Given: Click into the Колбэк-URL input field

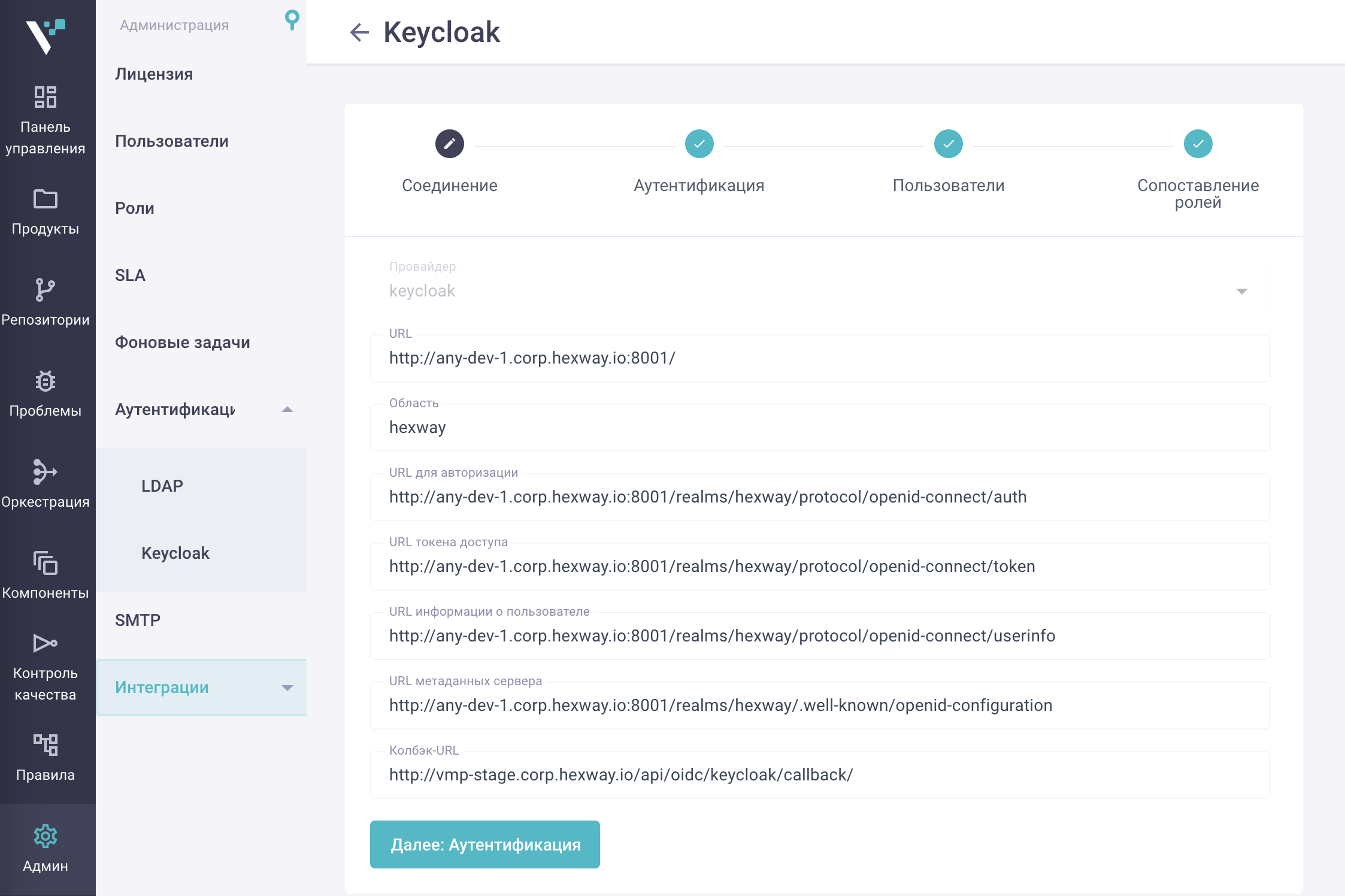Looking at the screenshot, I should [819, 775].
